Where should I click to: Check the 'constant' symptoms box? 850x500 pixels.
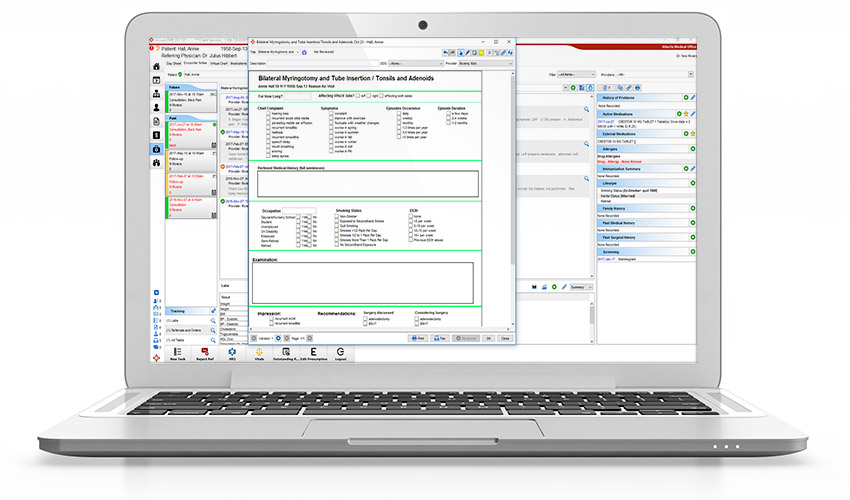click(x=331, y=114)
